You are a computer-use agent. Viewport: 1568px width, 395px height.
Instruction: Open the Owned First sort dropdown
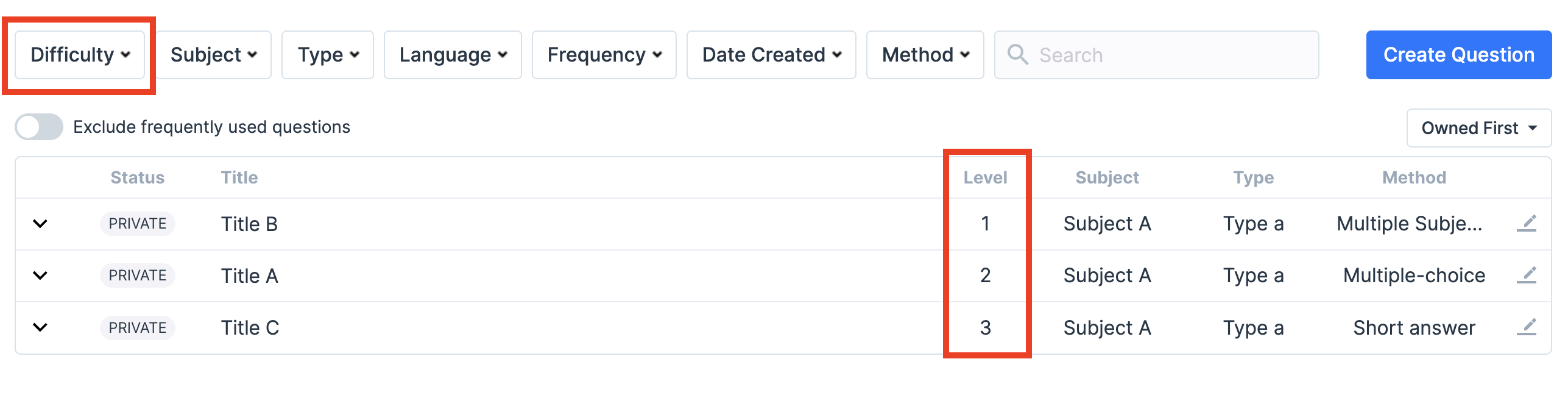pos(1478,128)
